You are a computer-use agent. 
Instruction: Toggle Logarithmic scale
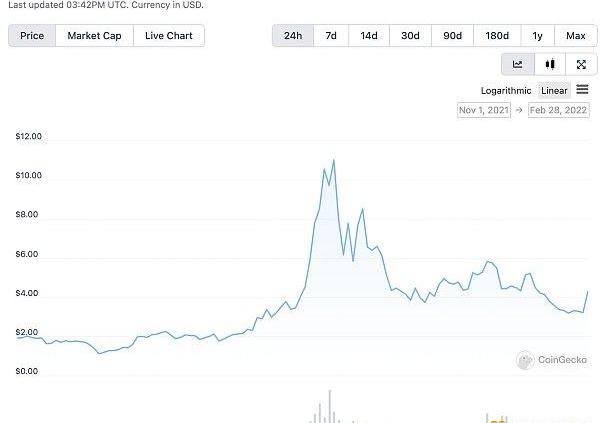pos(506,91)
